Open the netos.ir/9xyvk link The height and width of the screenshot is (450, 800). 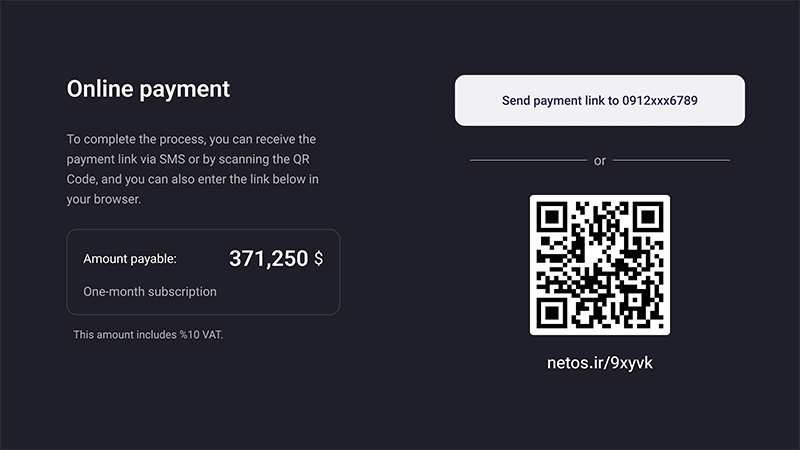pos(599,363)
